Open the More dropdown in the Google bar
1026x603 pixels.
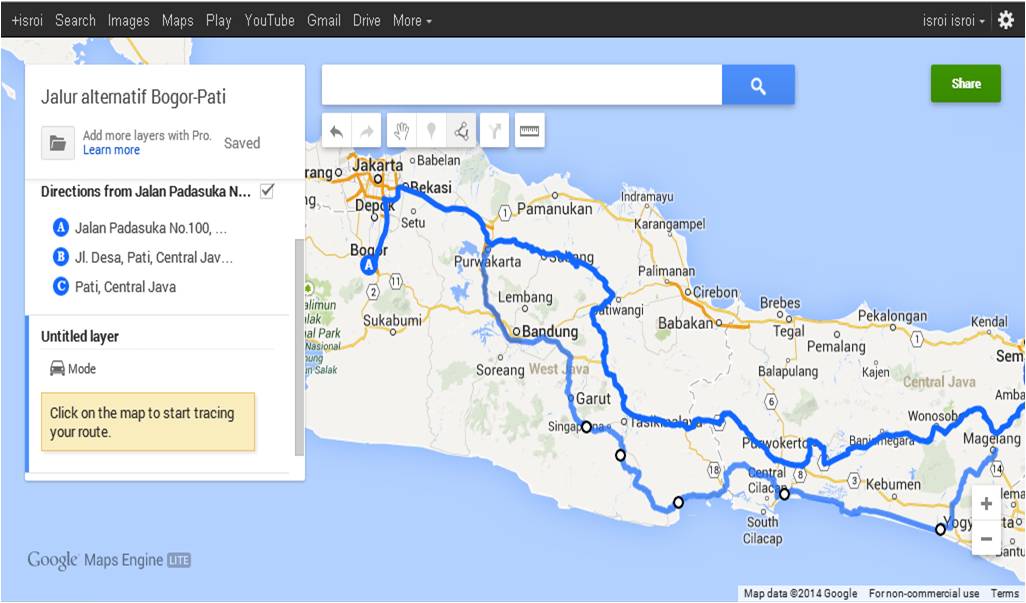[x=412, y=20]
